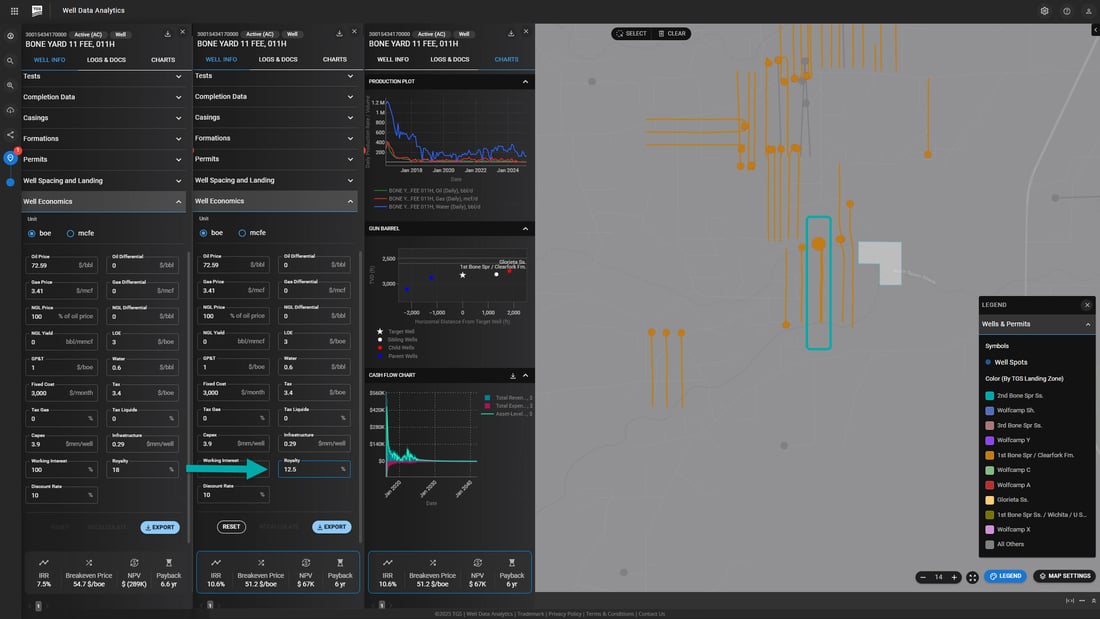Expand Completion Data in first panel
Screen dimensions: 1100x619
pyautogui.click(x=103, y=97)
